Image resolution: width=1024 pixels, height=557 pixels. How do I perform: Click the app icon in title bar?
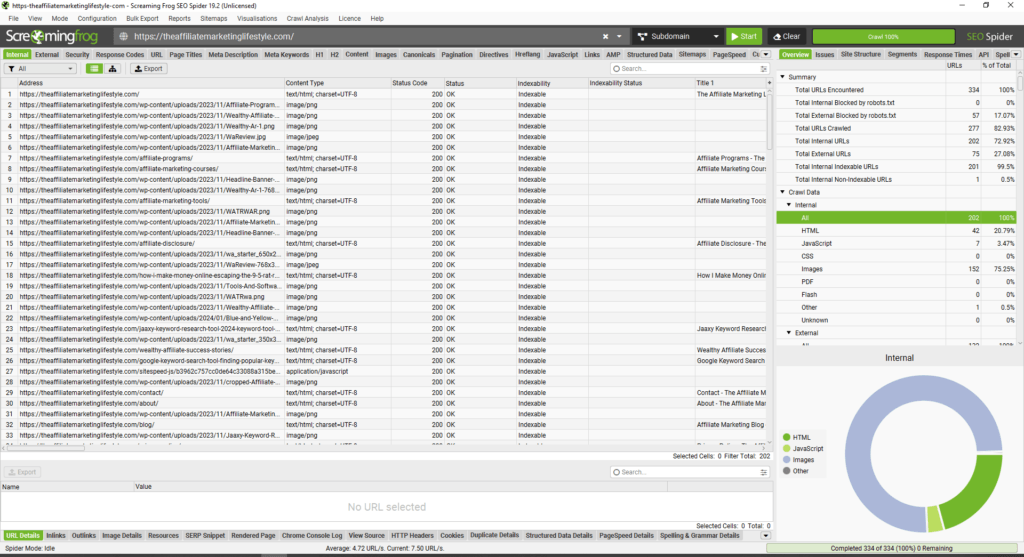[6, 5]
